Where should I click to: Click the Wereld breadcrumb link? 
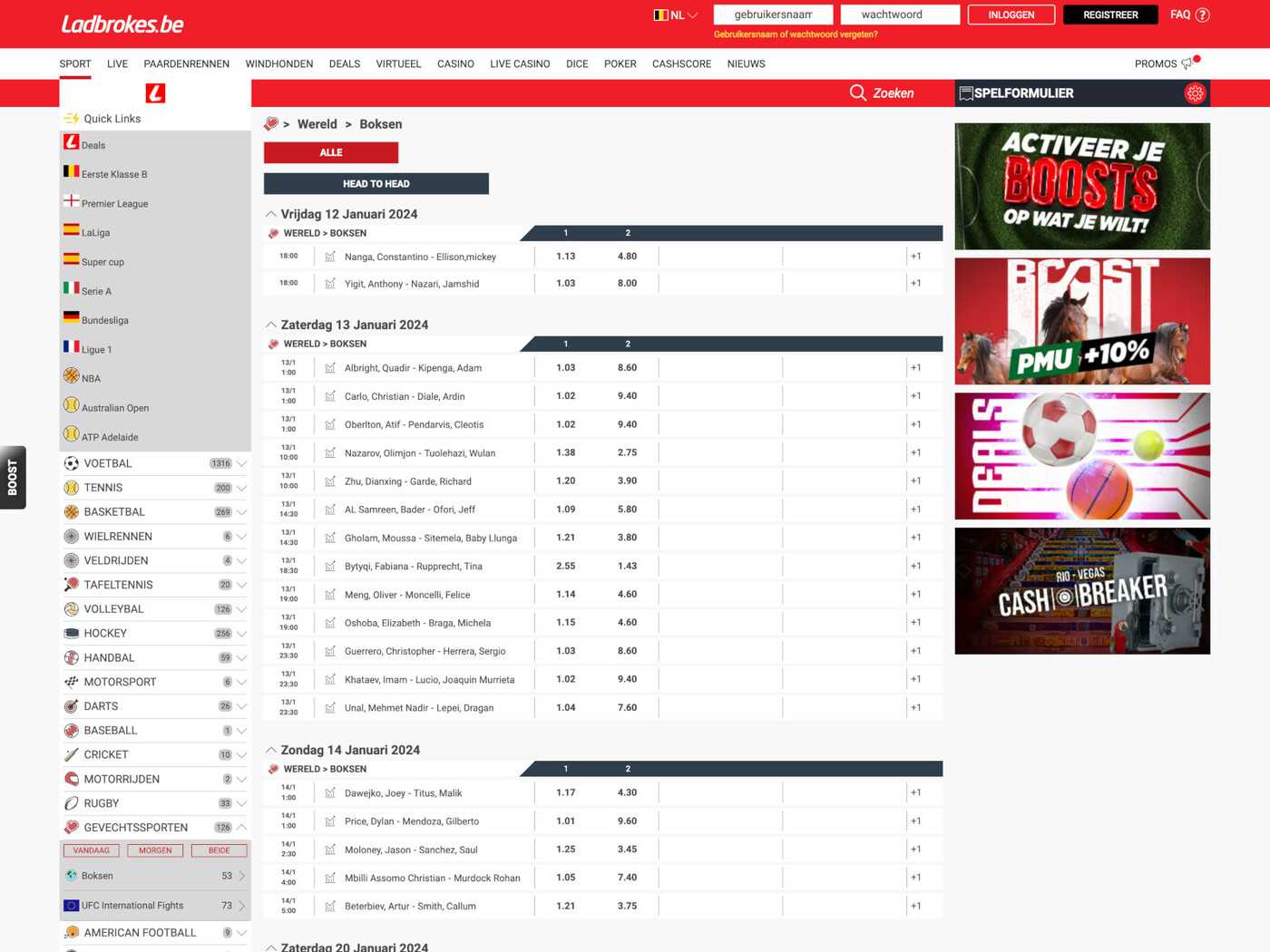(x=317, y=124)
